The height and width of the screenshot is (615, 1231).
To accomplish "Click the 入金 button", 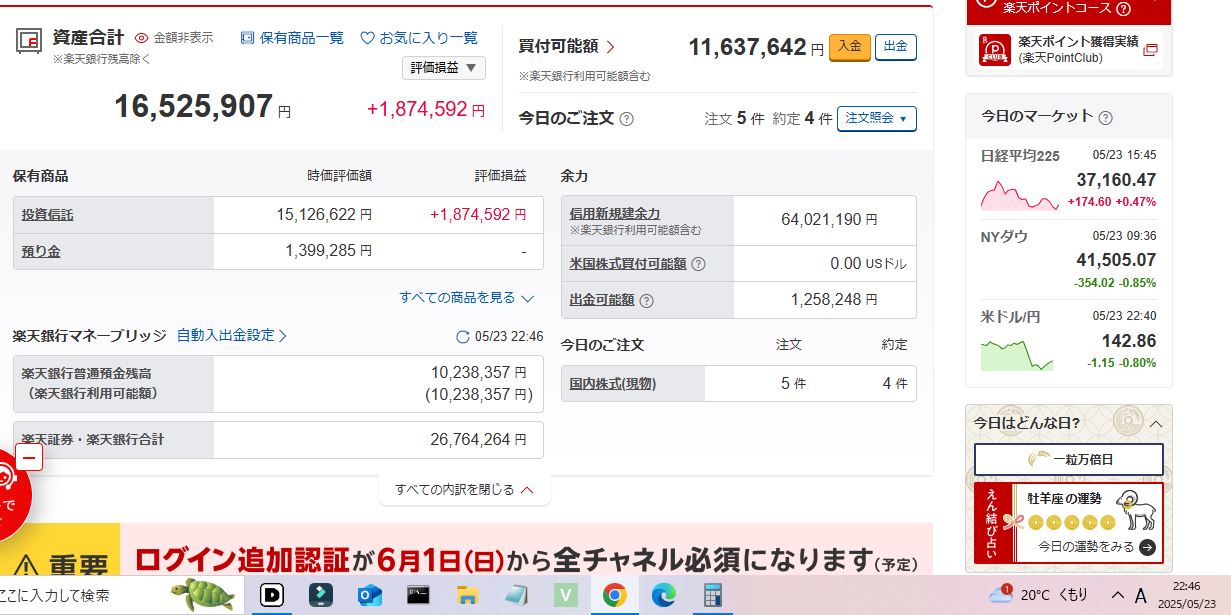I will [850, 47].
